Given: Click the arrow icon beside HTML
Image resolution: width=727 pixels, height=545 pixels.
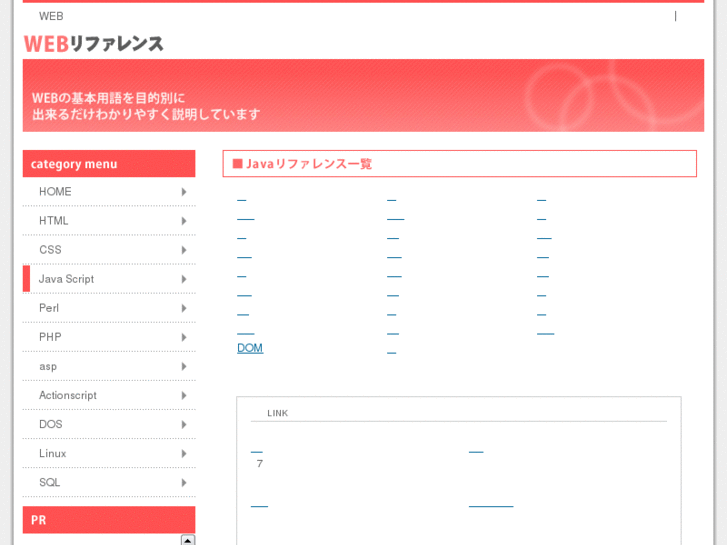Looking at the screenshot, I should click(184, 221).
